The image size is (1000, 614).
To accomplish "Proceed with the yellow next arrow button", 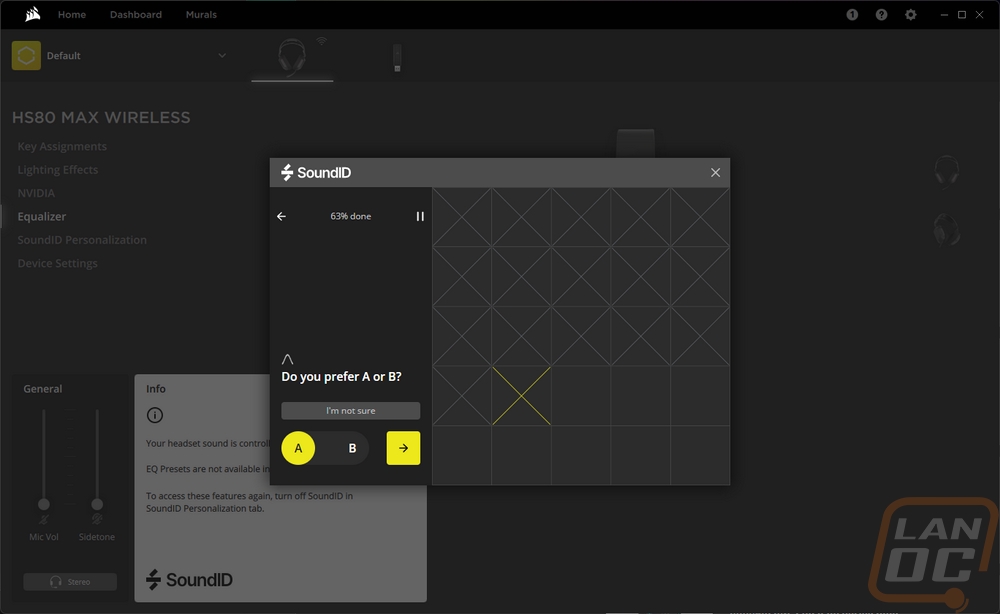I will [x=403, y=448].
